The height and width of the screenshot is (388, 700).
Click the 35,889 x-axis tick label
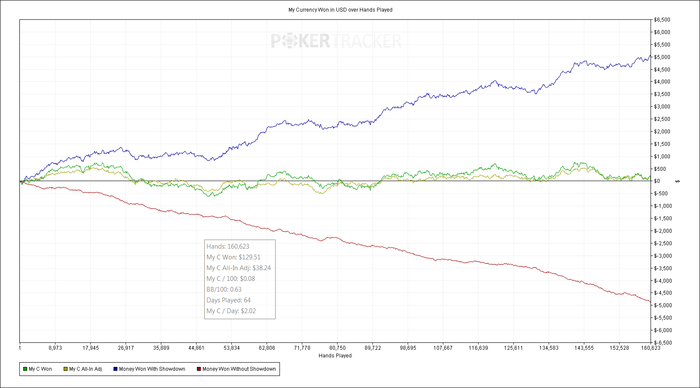click(x=161, y=348)
